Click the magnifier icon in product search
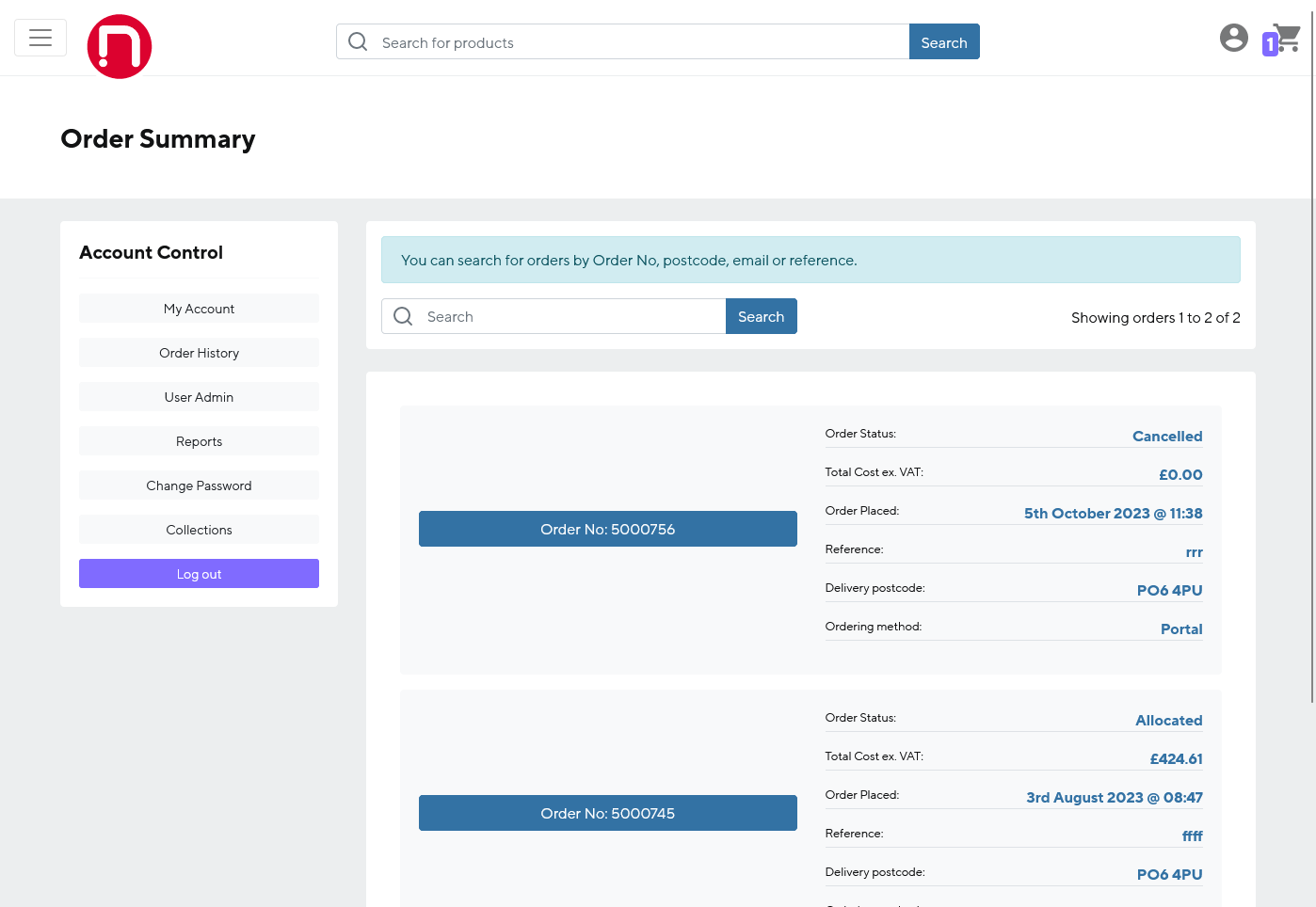Viewport: 1316px width, 907px height. pos(358,42)
